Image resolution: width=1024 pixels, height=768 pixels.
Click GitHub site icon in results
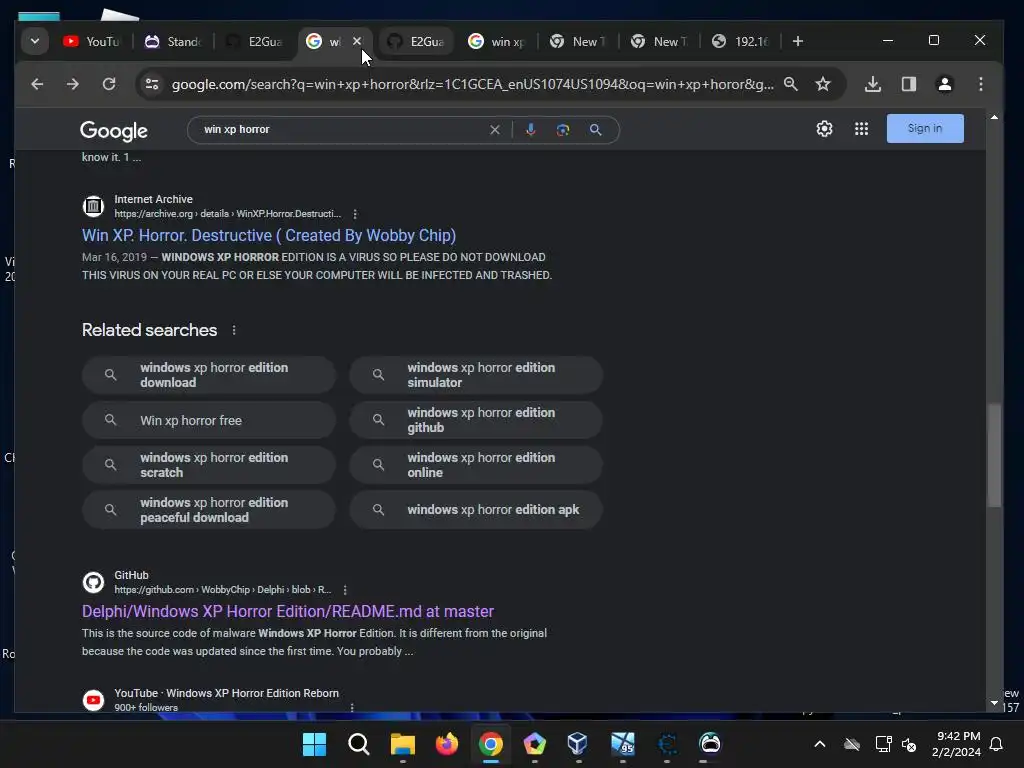tap(93, 583)
